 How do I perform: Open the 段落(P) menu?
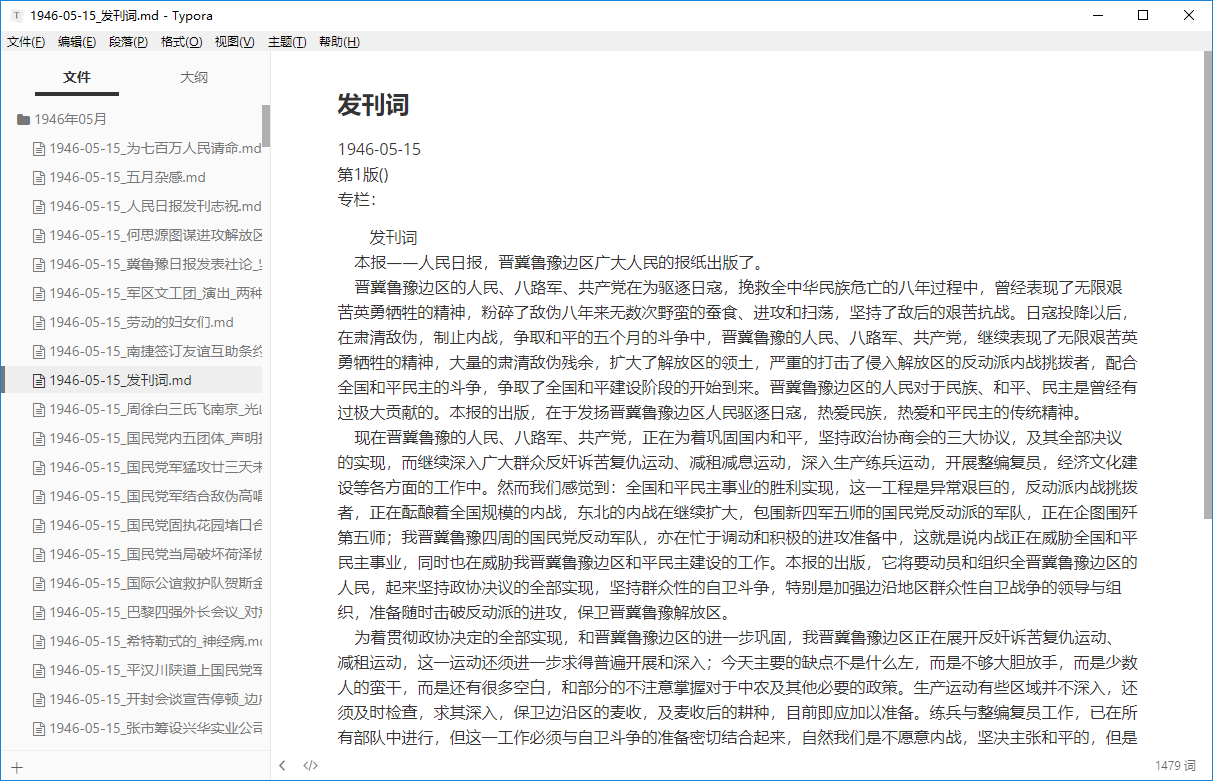128,42
